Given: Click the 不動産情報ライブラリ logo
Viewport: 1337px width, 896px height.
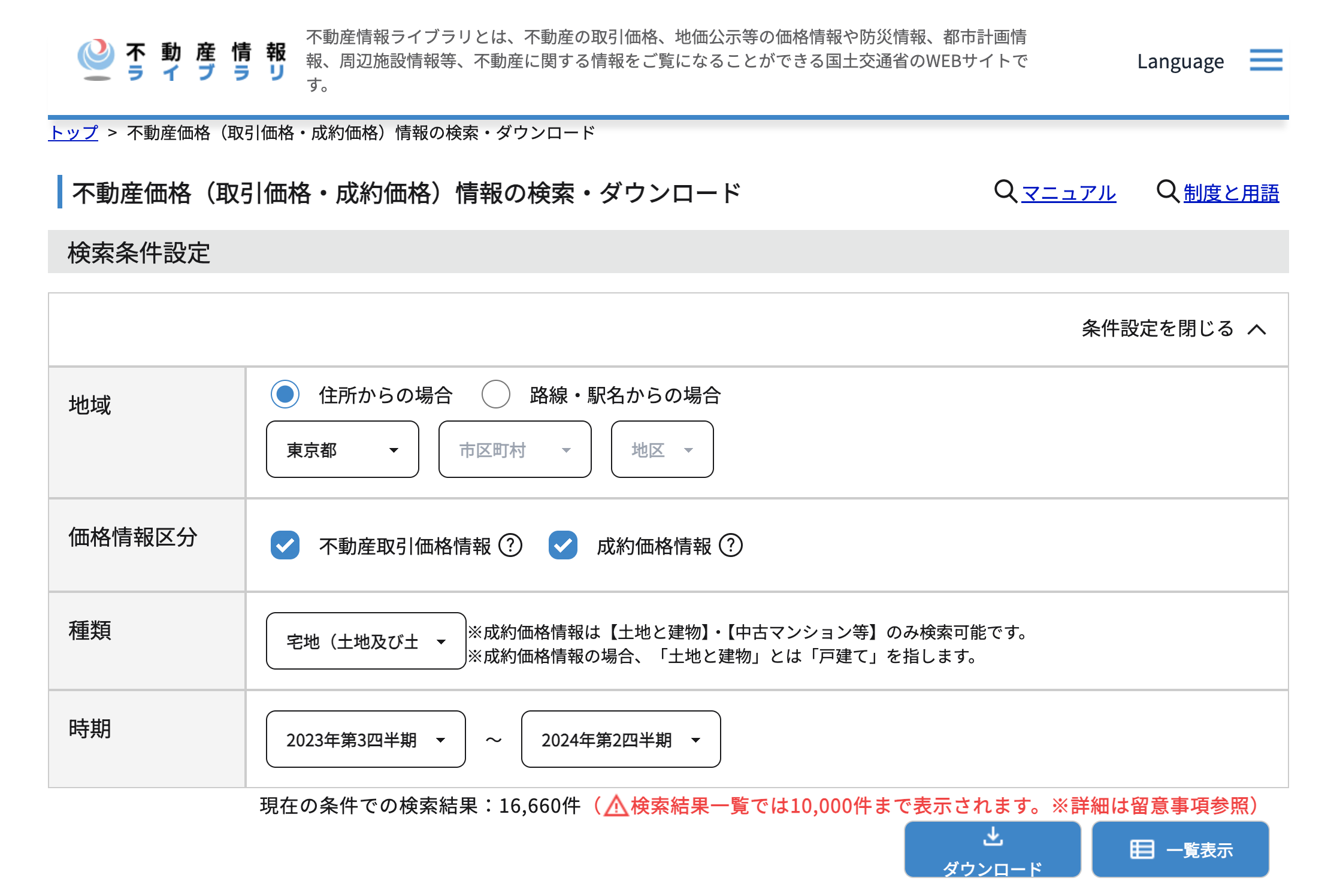Looking at the screenshot, I should pyautogui.click(x=182, y=60).
